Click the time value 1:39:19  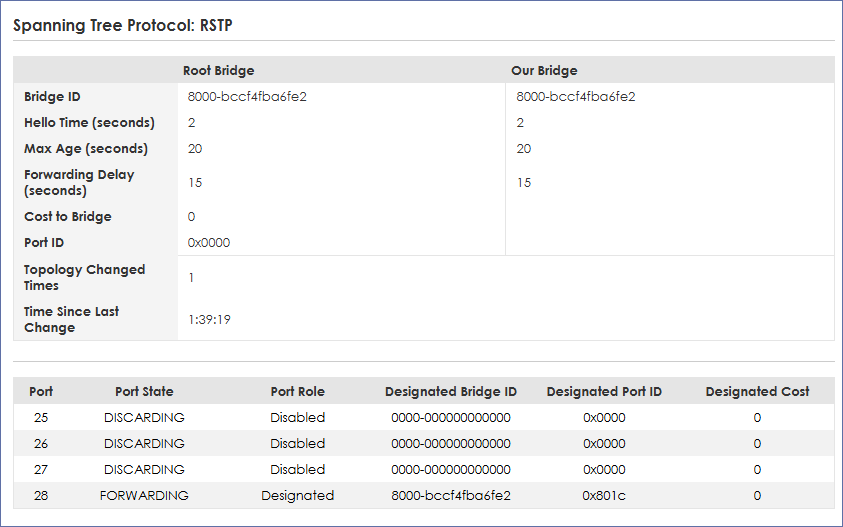[x=210, y=320]
